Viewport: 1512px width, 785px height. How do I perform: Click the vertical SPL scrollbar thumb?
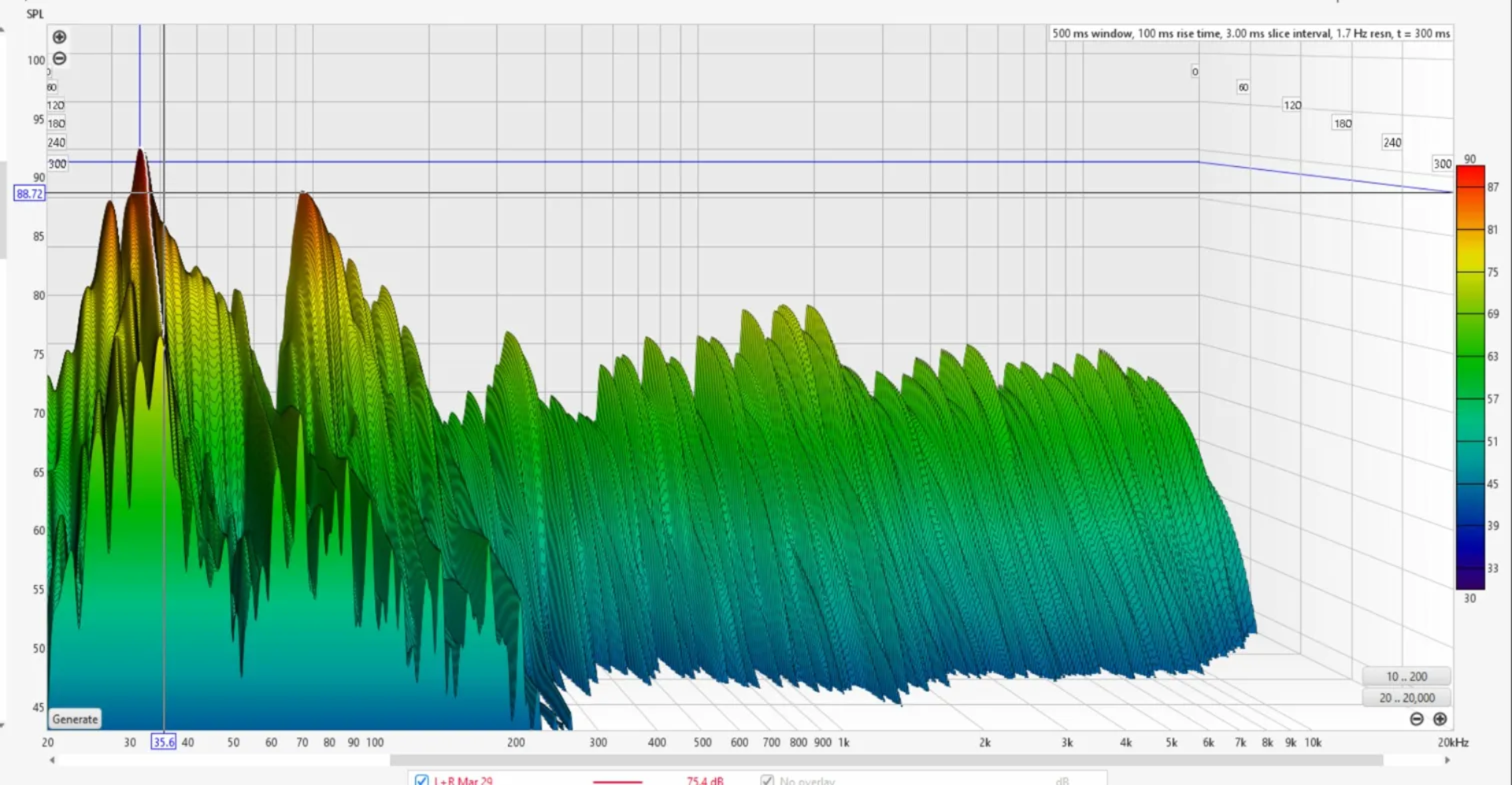point(2,209)
